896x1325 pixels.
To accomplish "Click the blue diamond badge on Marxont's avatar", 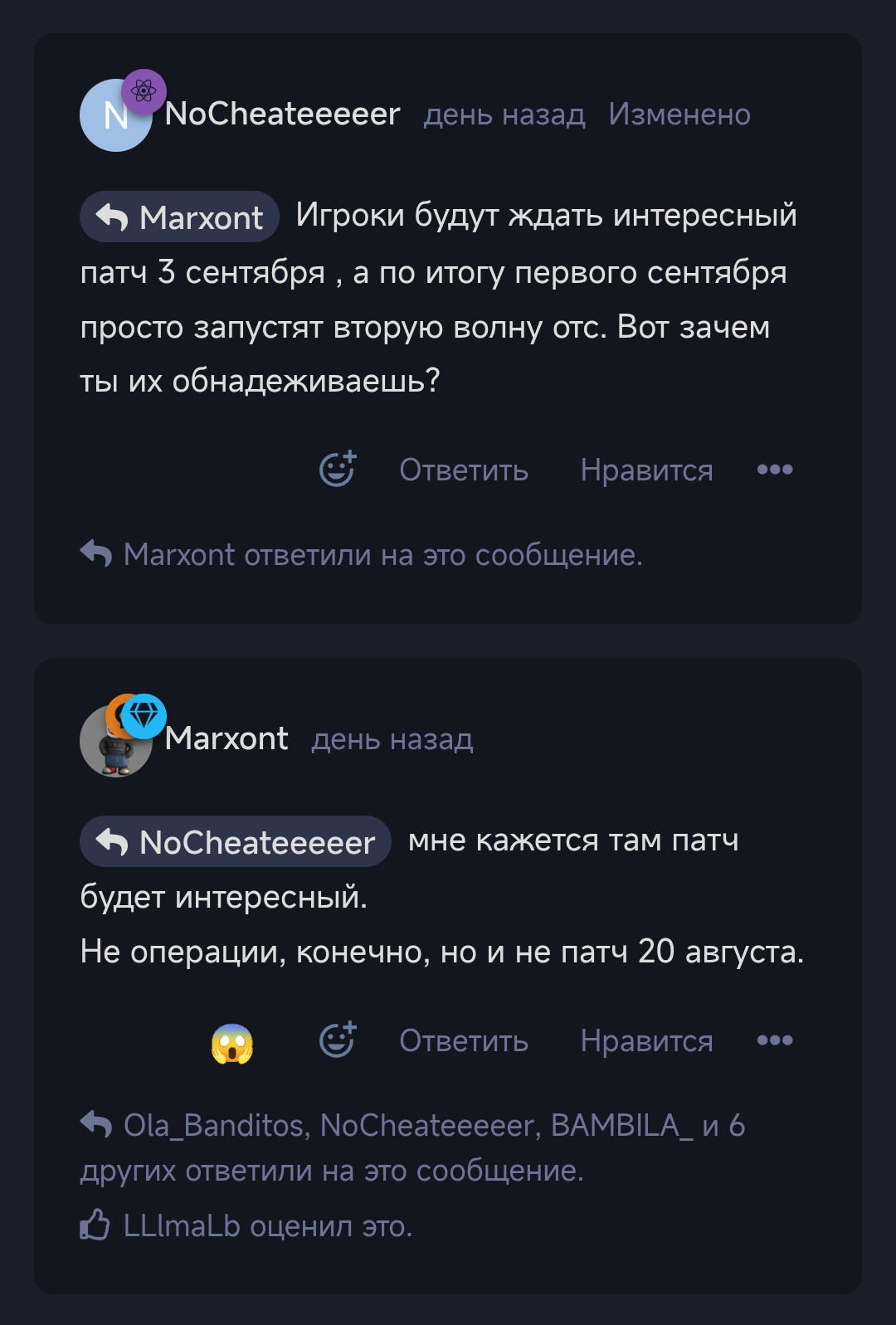I will click(144, 715).
